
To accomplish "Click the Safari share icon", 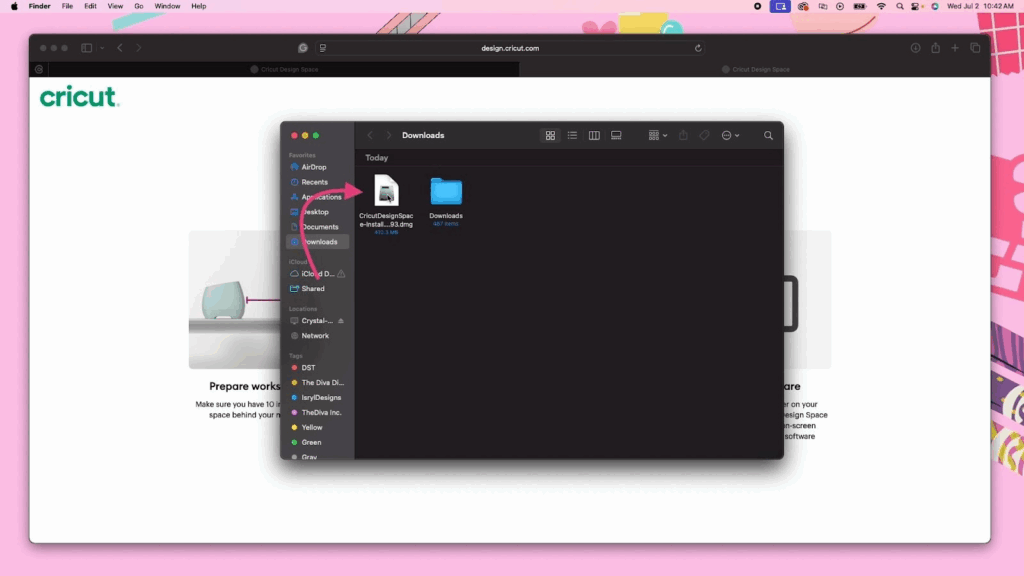I will point(936,48).
